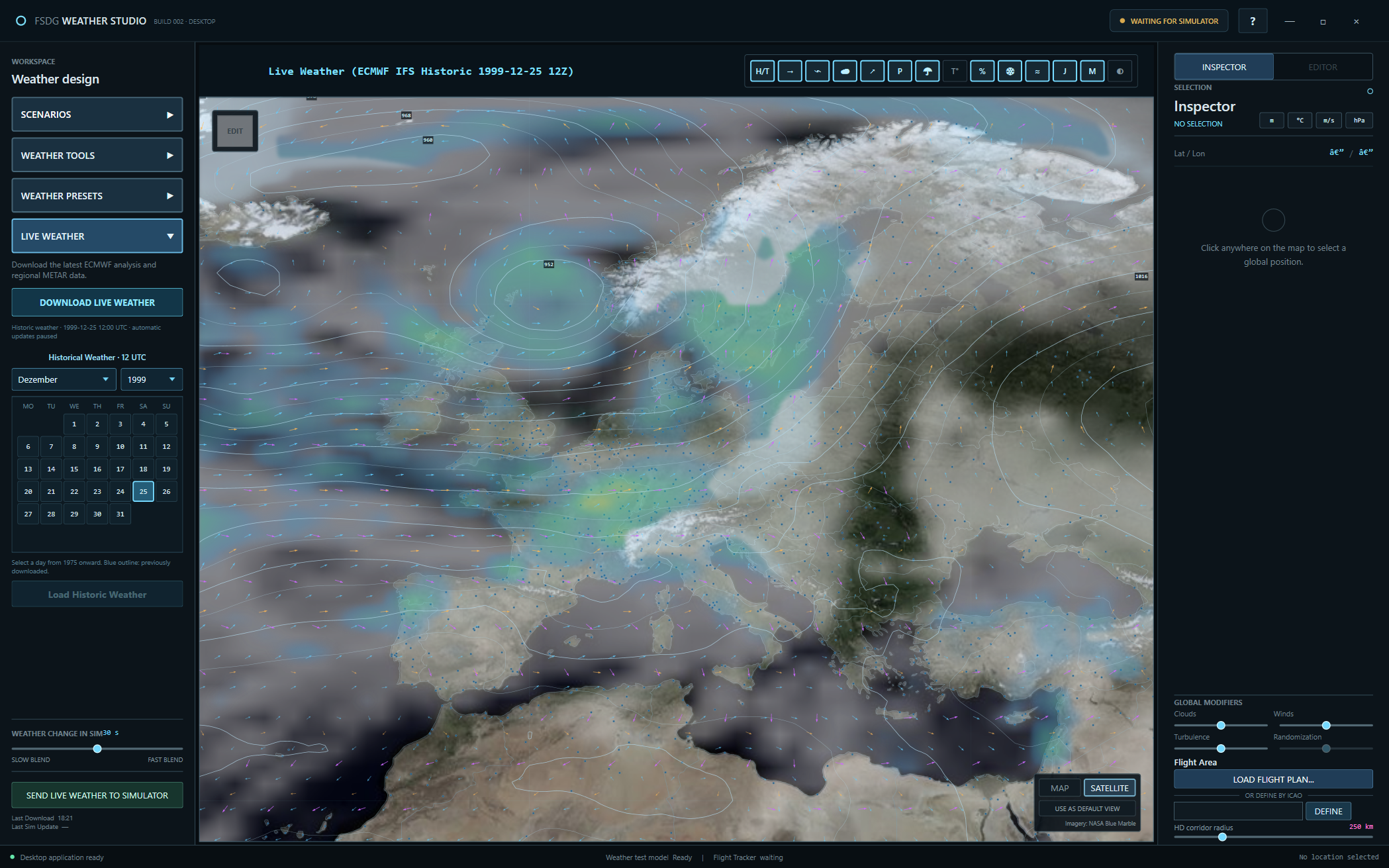Toggle the M layer button
Viewport: 1389px width, 868px height.
[x=1092, y=72]
